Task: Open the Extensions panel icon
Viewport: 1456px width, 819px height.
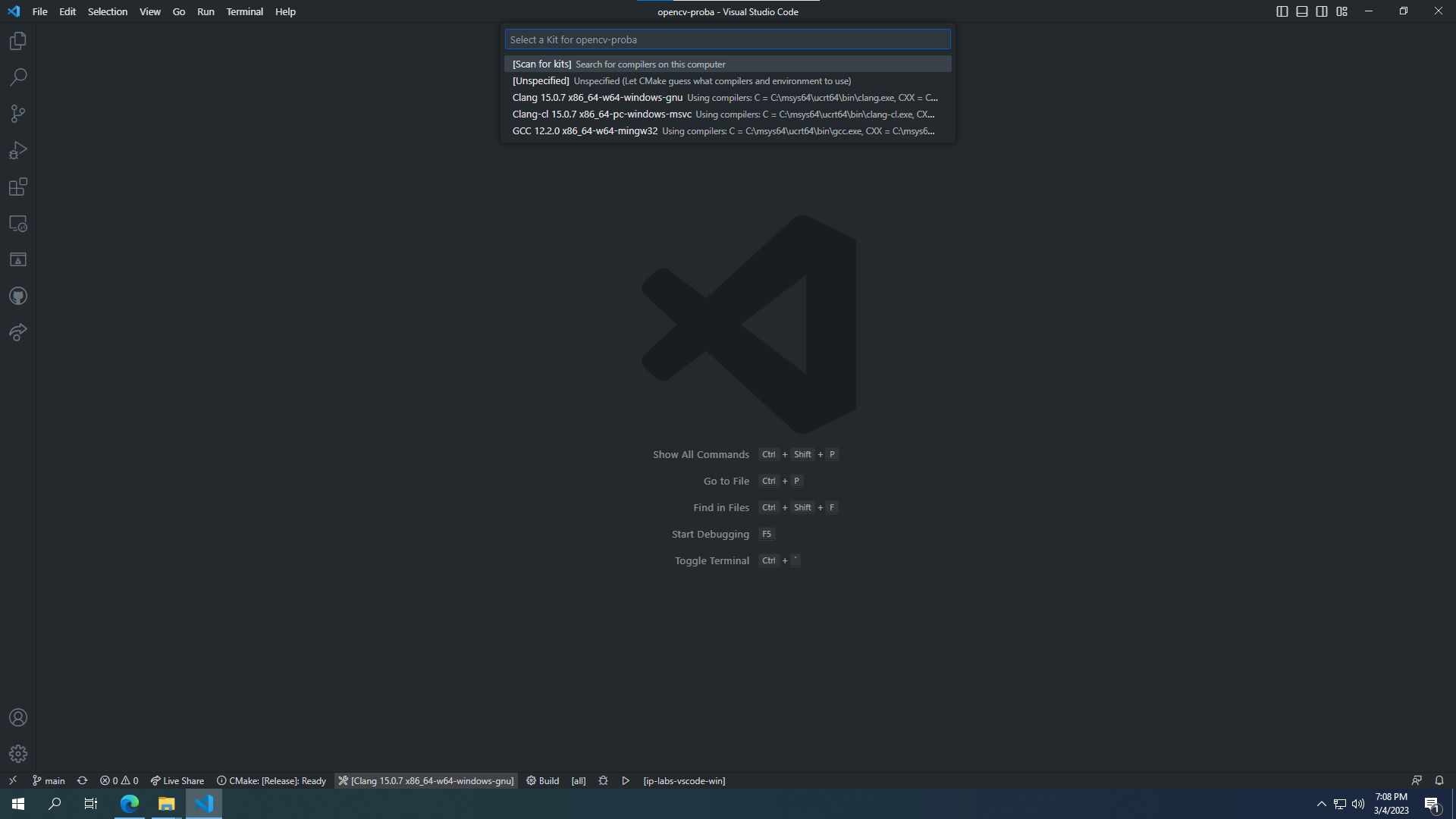Action: (18, 187)
